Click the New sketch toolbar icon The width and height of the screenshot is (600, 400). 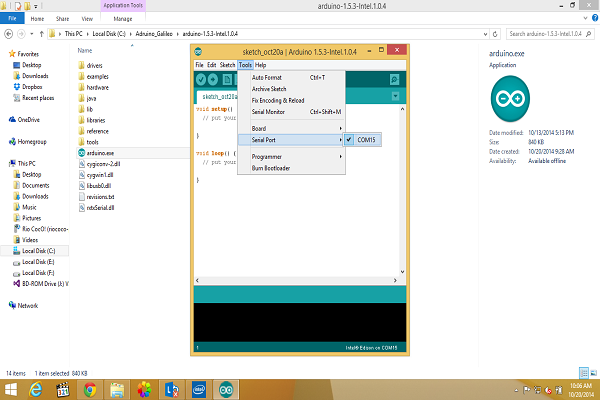[x=227, y=79]
